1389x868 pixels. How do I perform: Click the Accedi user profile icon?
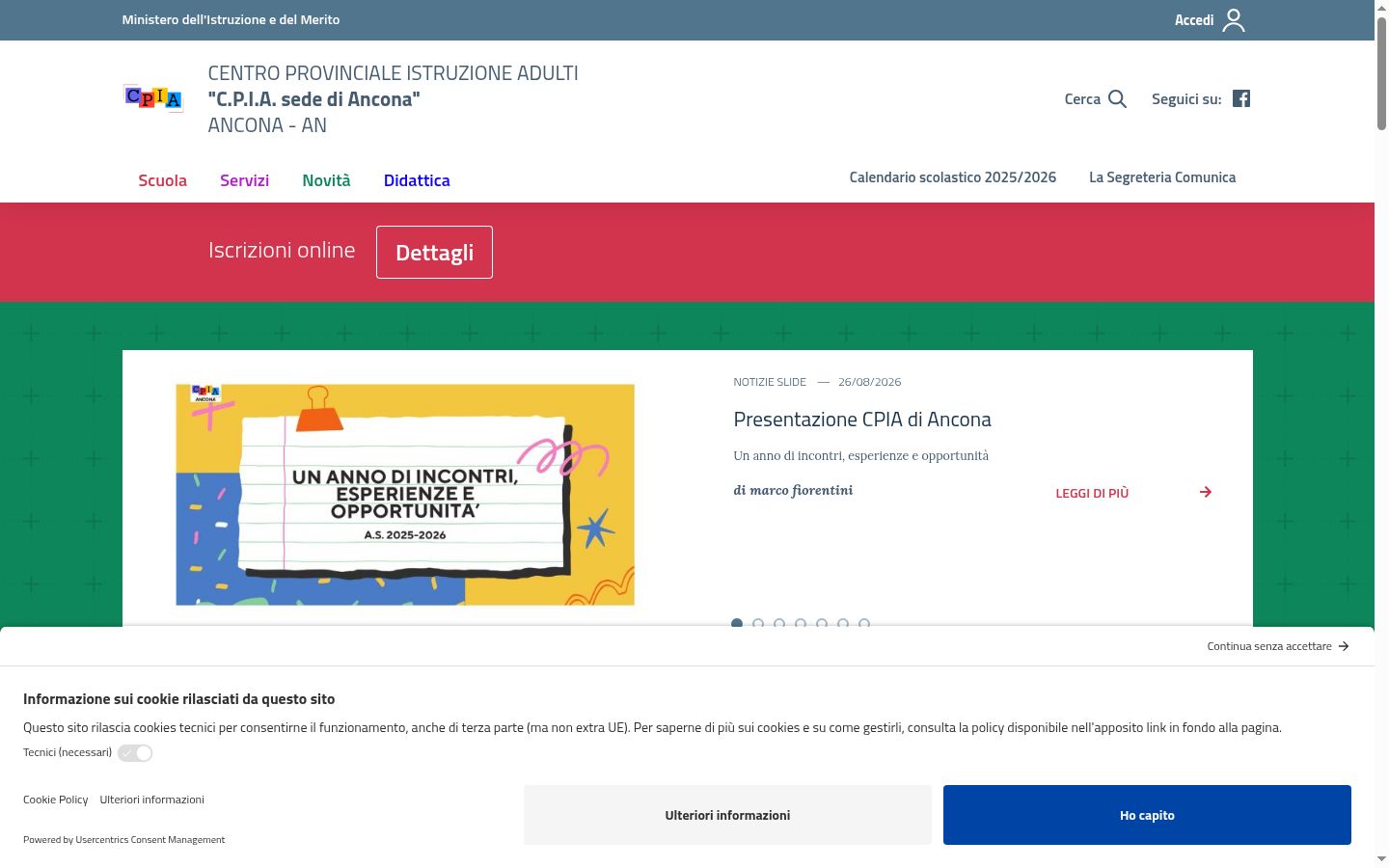pyautogui.click(x=1234, y=20)
